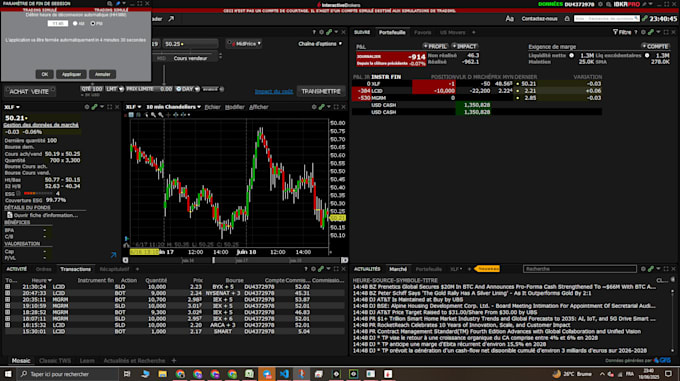
Task: Click first magnifier zoom tool in chart toolbar
Action: (x=154, y=115)
